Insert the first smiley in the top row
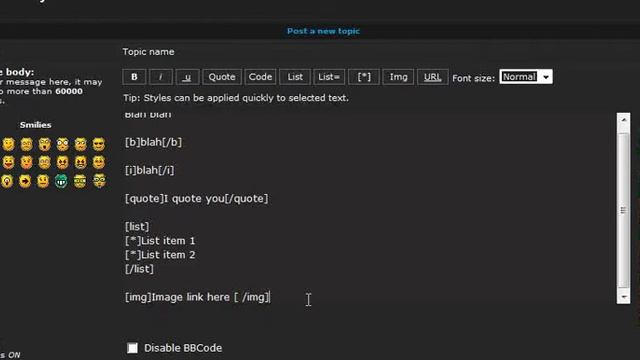This screenshot has height=360, width=640. (9, 144)
